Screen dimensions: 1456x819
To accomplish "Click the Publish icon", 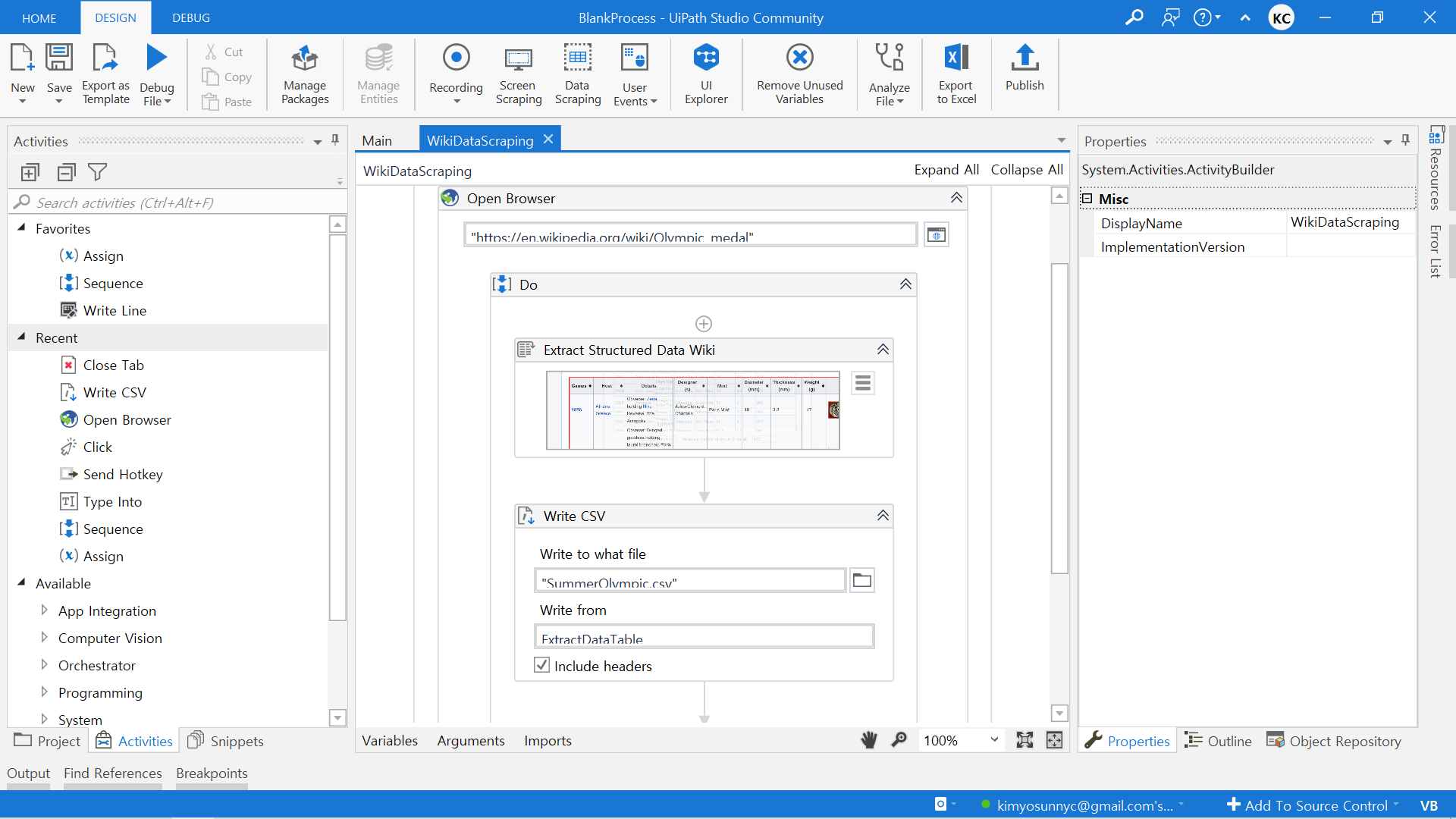I will pos(1025,68).
